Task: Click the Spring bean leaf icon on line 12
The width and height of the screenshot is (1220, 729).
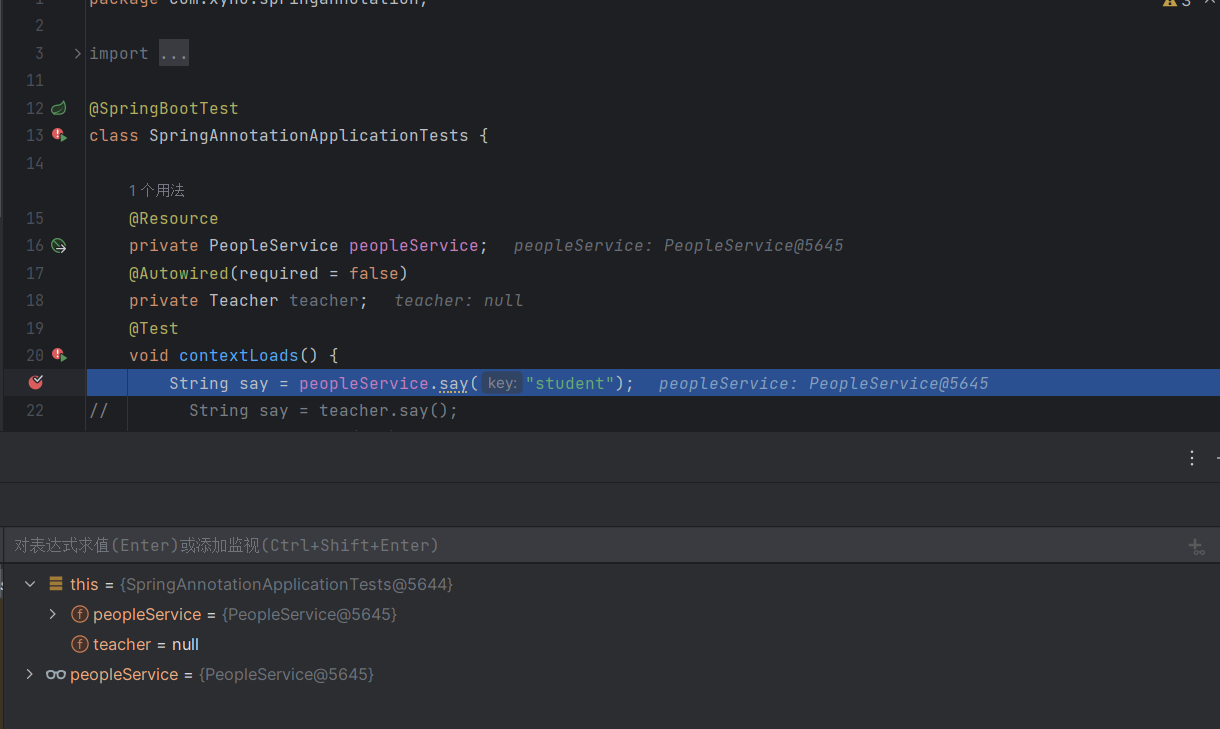Action: [x=59, y=108]
